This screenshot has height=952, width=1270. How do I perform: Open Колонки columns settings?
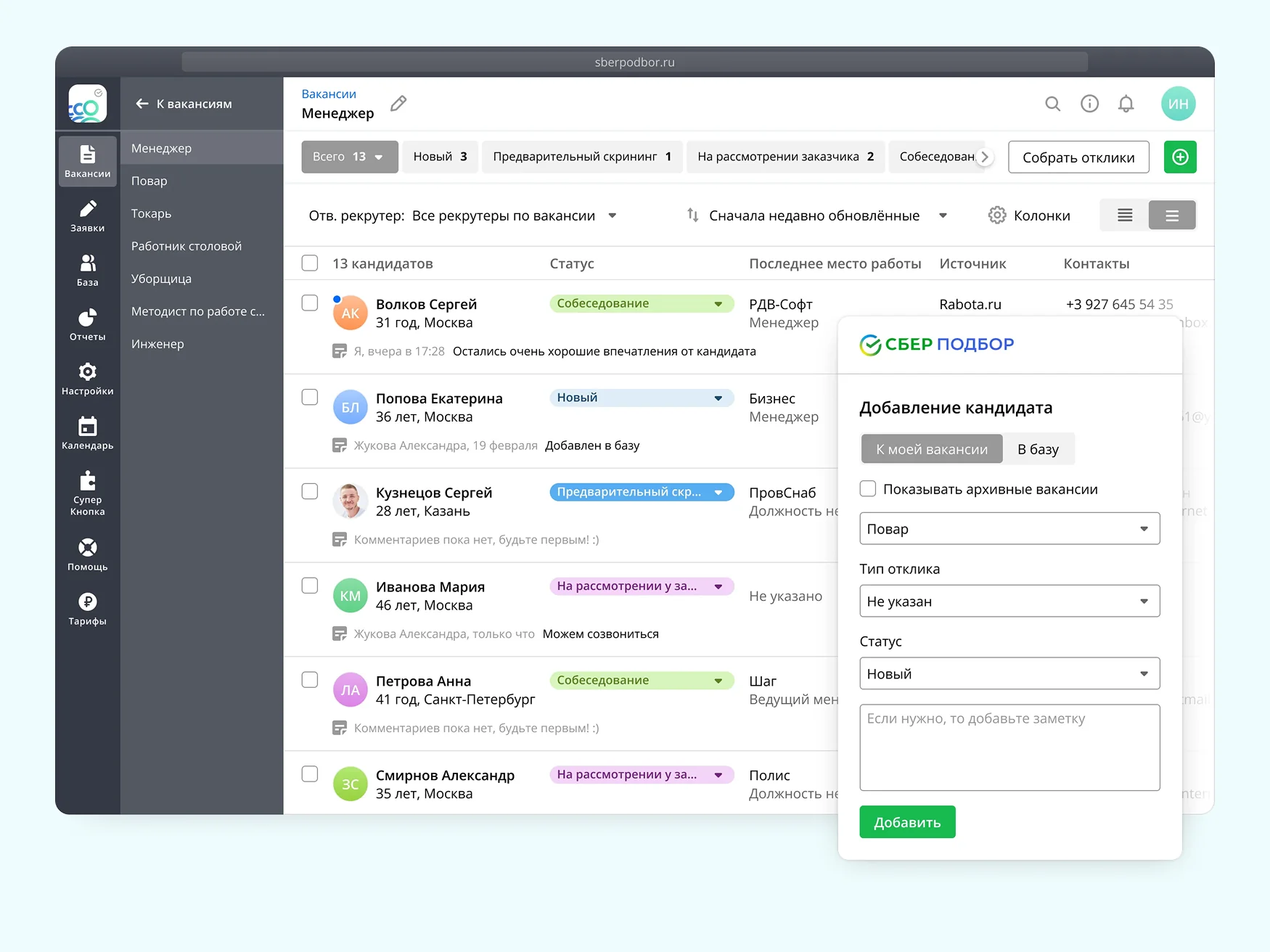coord(1029,216)
